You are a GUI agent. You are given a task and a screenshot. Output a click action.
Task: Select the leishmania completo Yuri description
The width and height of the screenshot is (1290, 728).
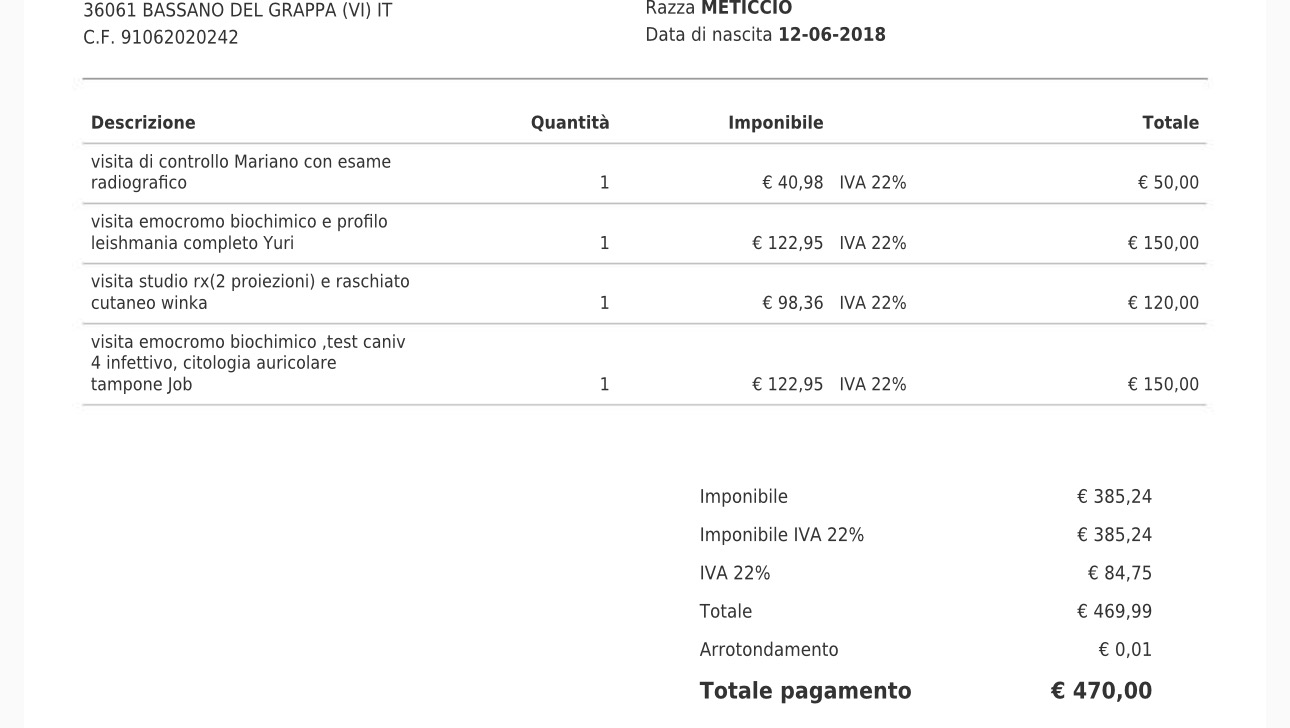pos(239,232)
